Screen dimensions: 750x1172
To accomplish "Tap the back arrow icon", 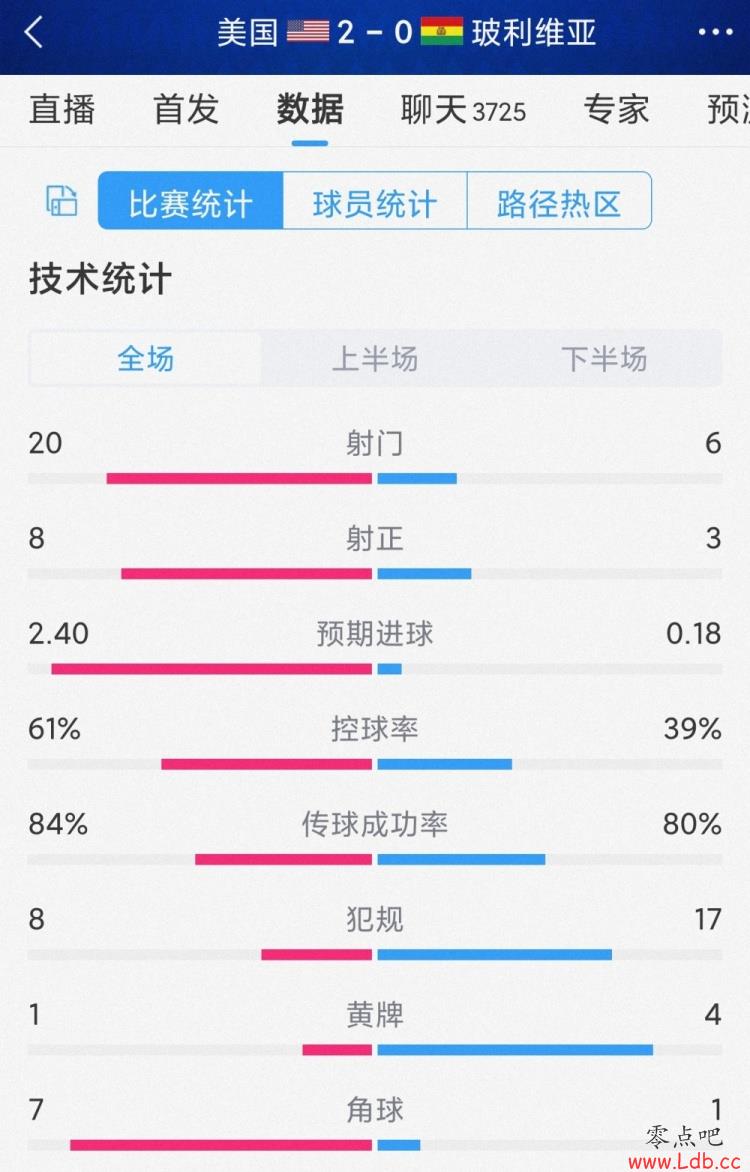I will (34, 32).
